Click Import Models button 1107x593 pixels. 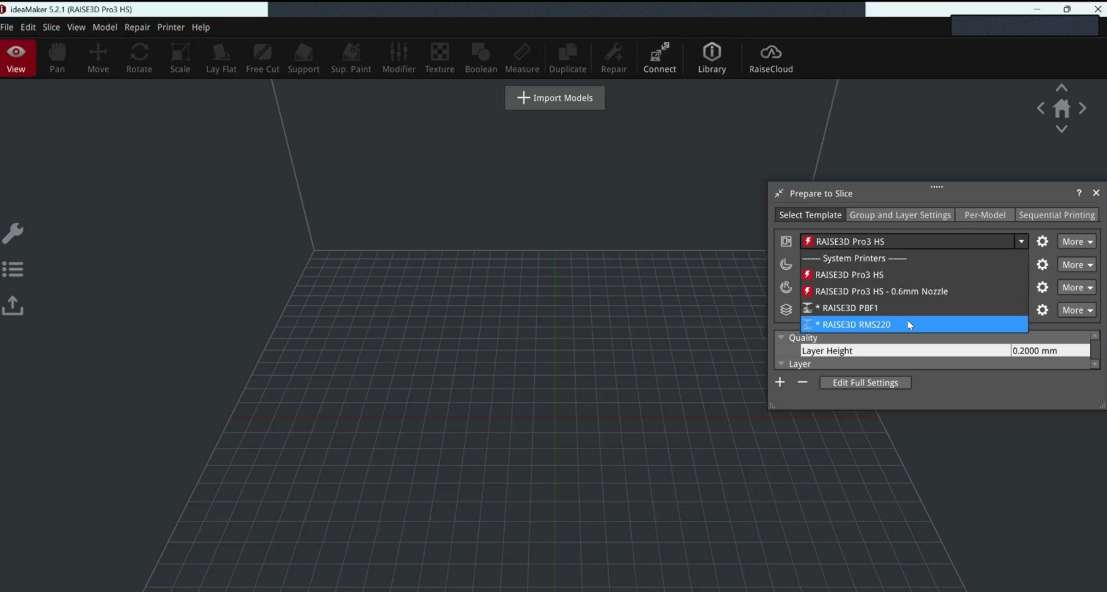[x=555, y=98]
